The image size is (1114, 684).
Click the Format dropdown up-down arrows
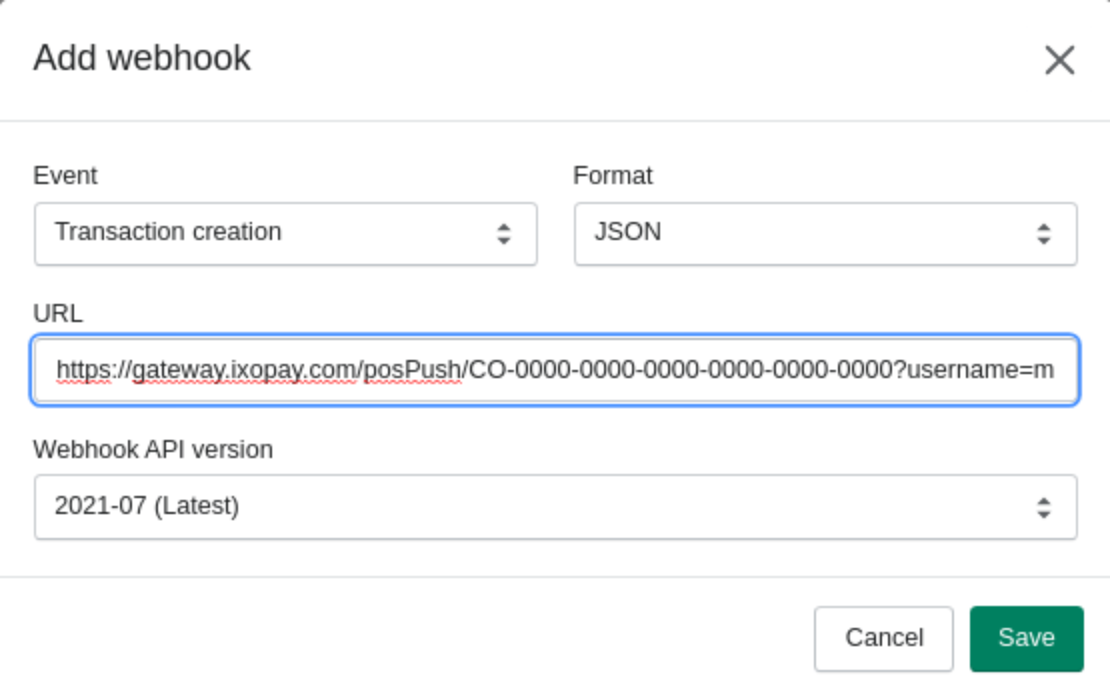(x=1044, y=234)
